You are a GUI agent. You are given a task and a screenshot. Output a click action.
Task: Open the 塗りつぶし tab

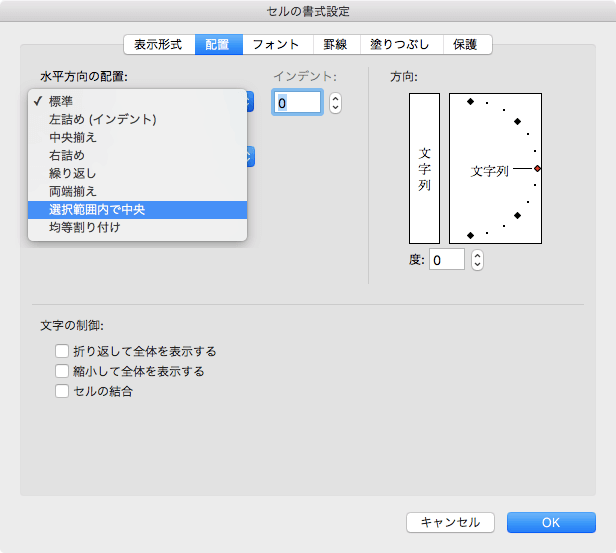click(x=400, y=45)
